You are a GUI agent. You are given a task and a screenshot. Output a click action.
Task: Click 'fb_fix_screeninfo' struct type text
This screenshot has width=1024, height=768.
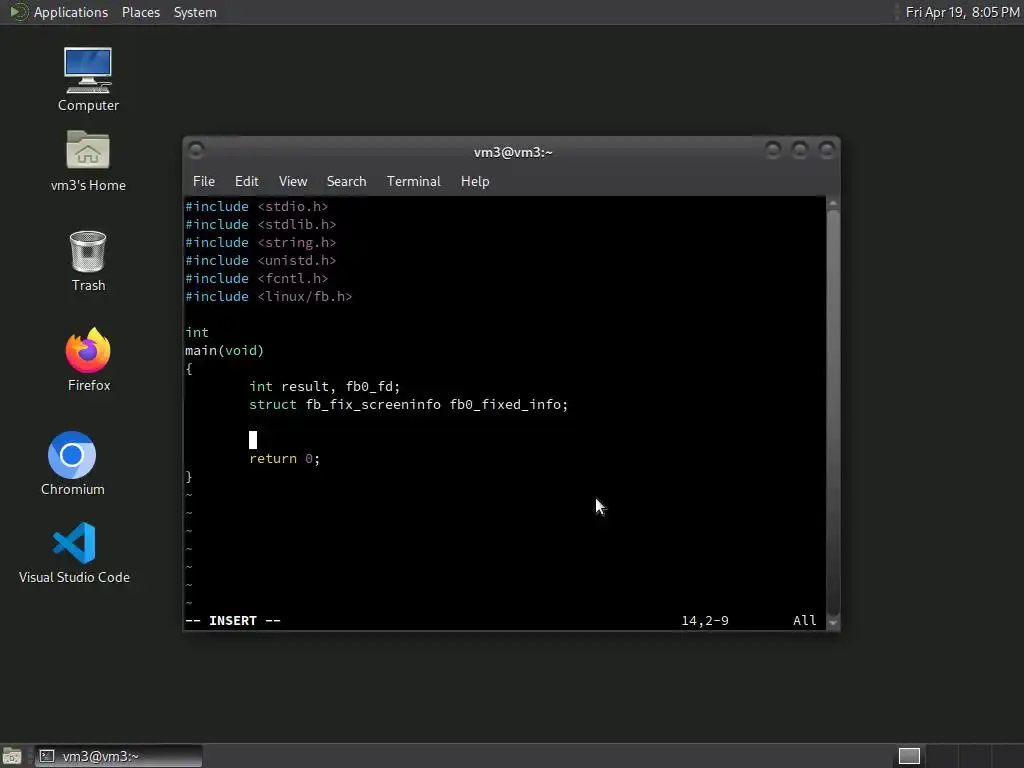point(373,405)
